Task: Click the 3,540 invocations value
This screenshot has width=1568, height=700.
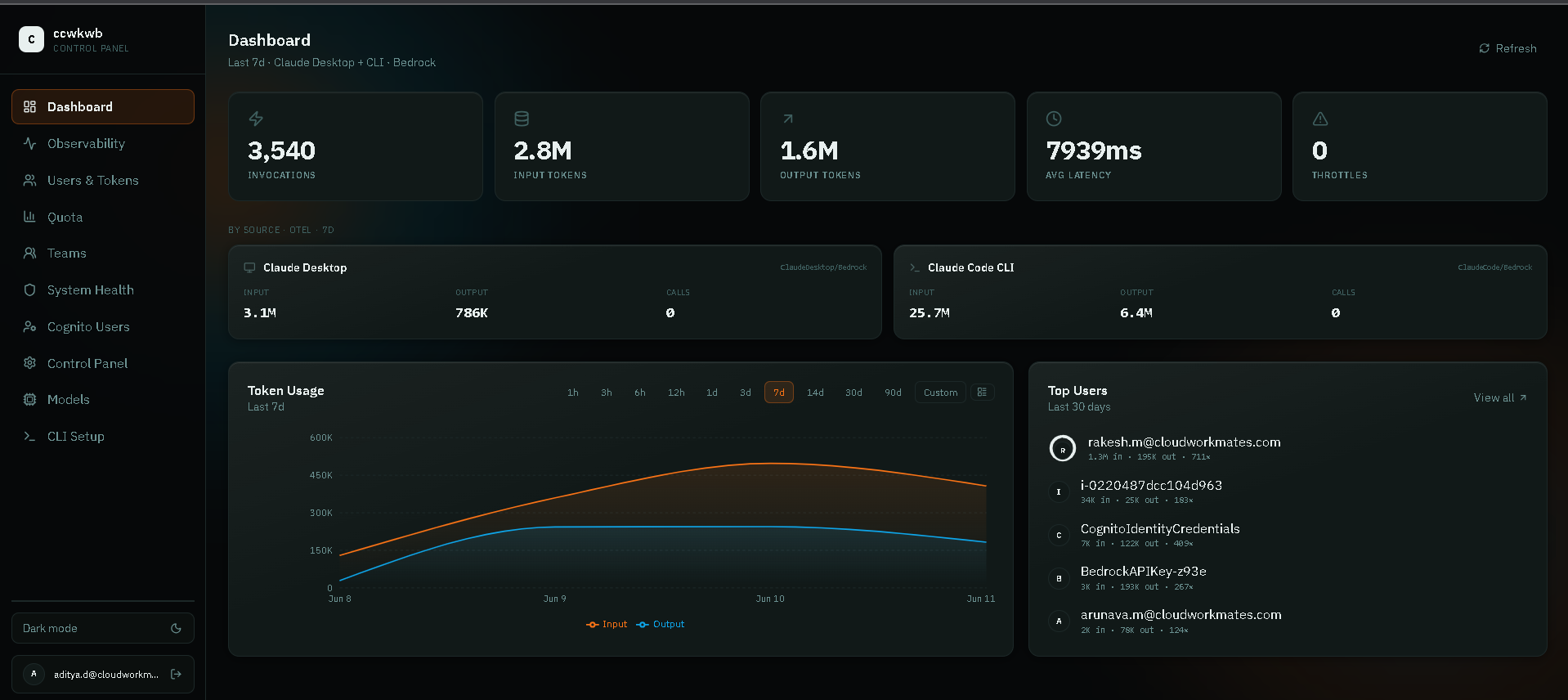Action: tap(281, 150)
